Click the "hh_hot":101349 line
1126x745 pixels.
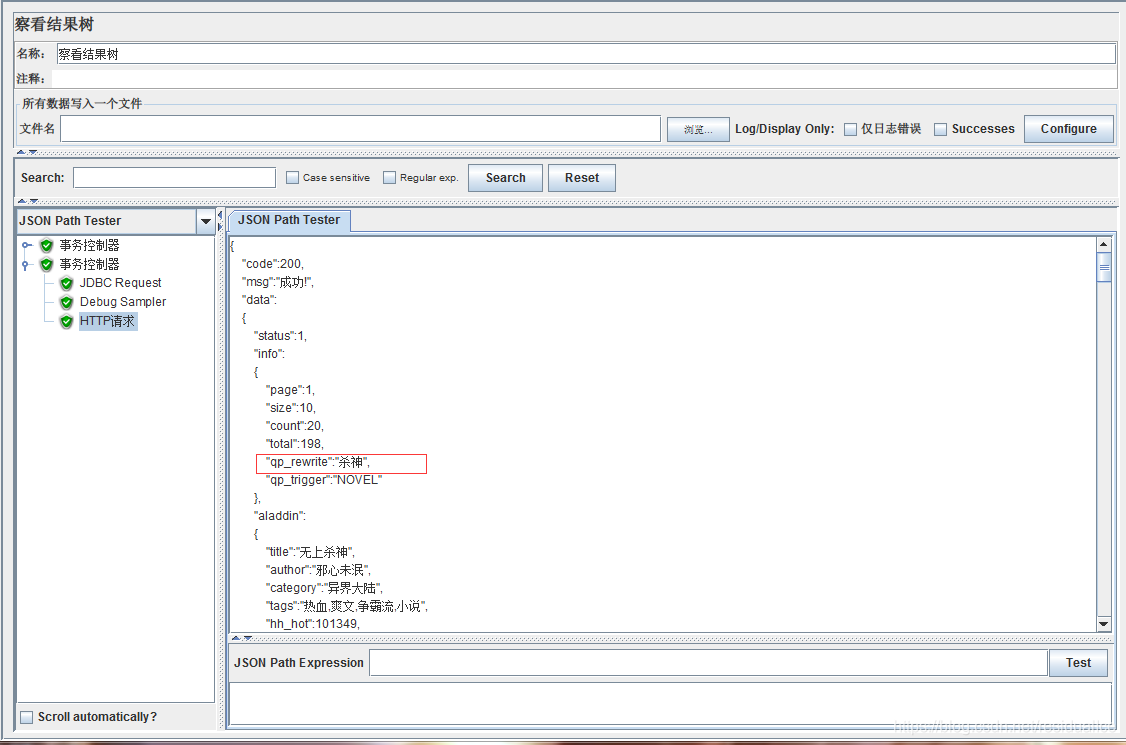[313, 624]
